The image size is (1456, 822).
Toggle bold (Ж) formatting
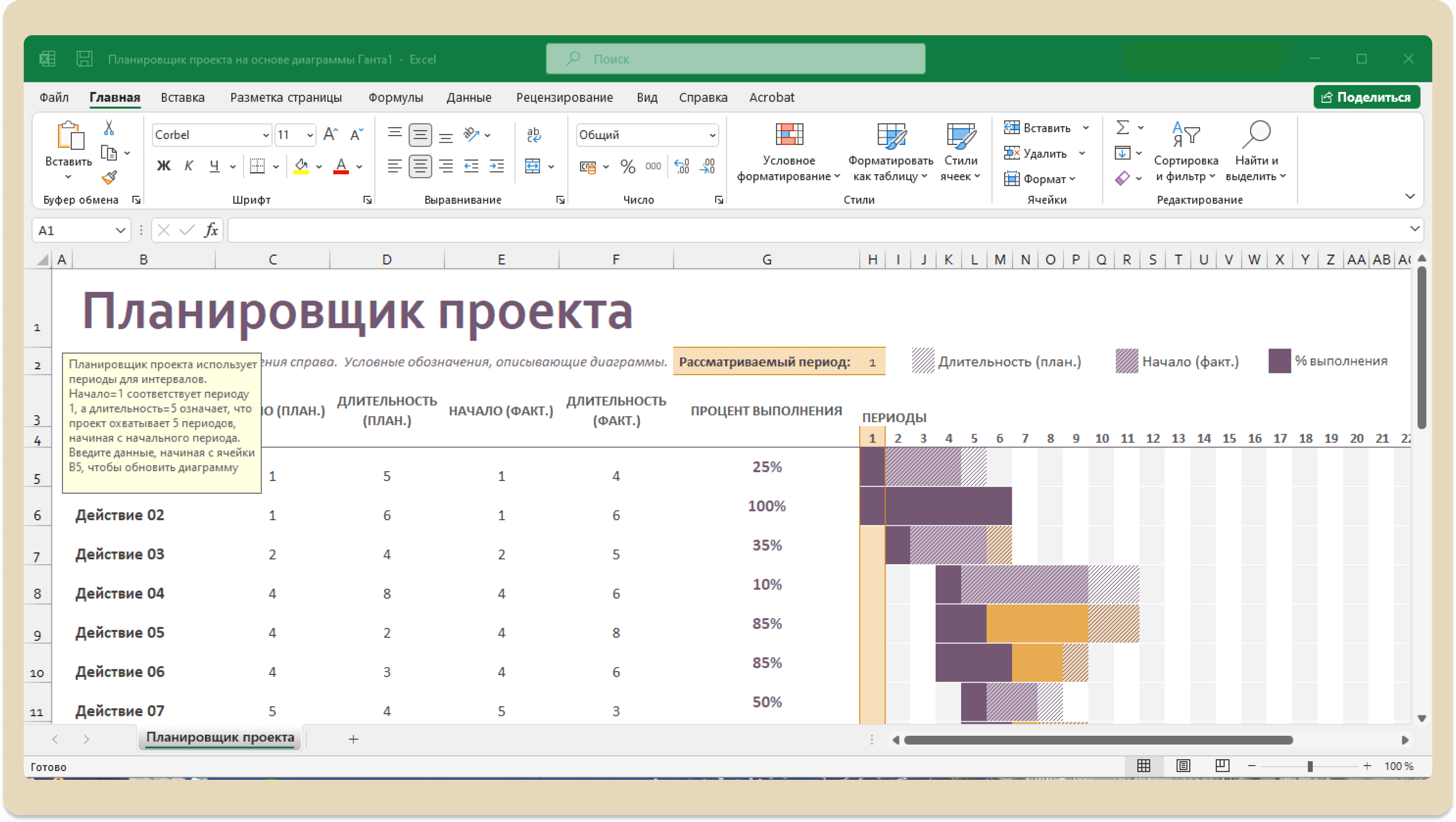(x=163, y=166)
